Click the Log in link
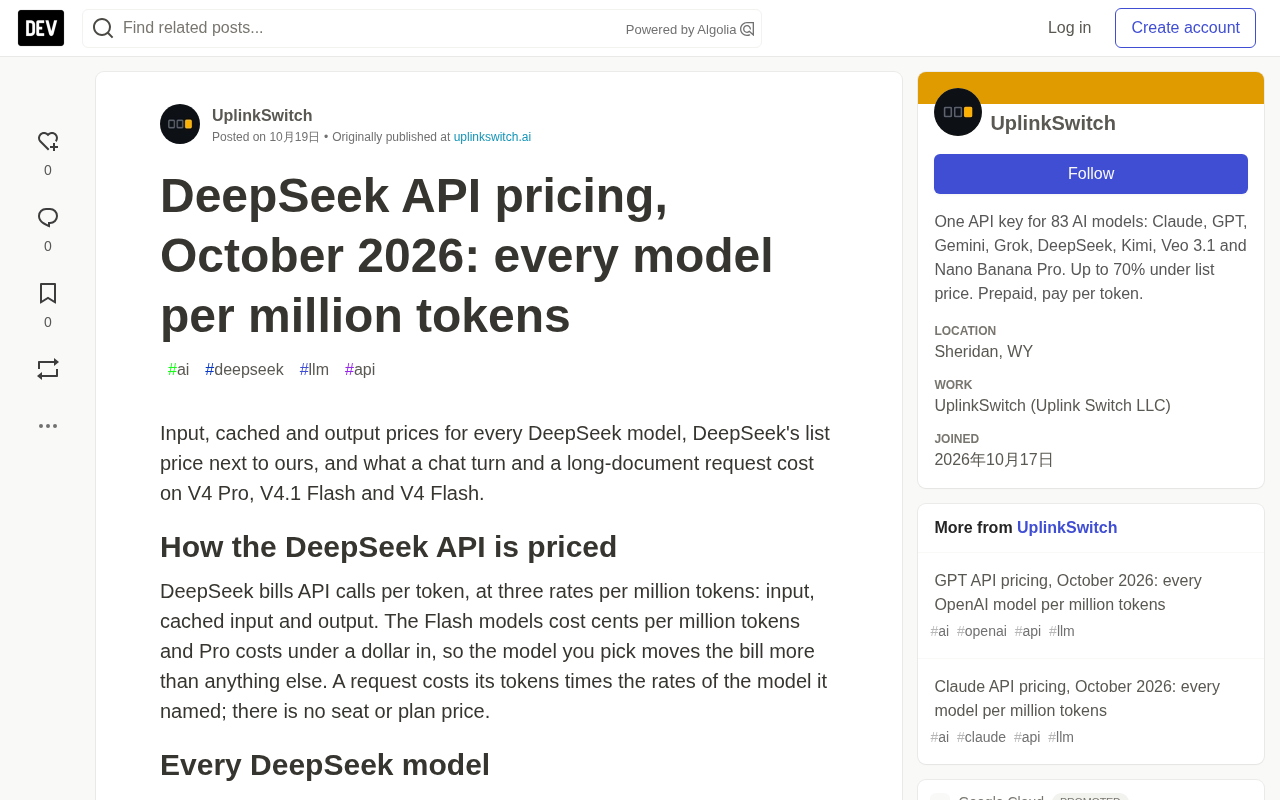Screen dimensions: 1280x800 (1070, 28)
